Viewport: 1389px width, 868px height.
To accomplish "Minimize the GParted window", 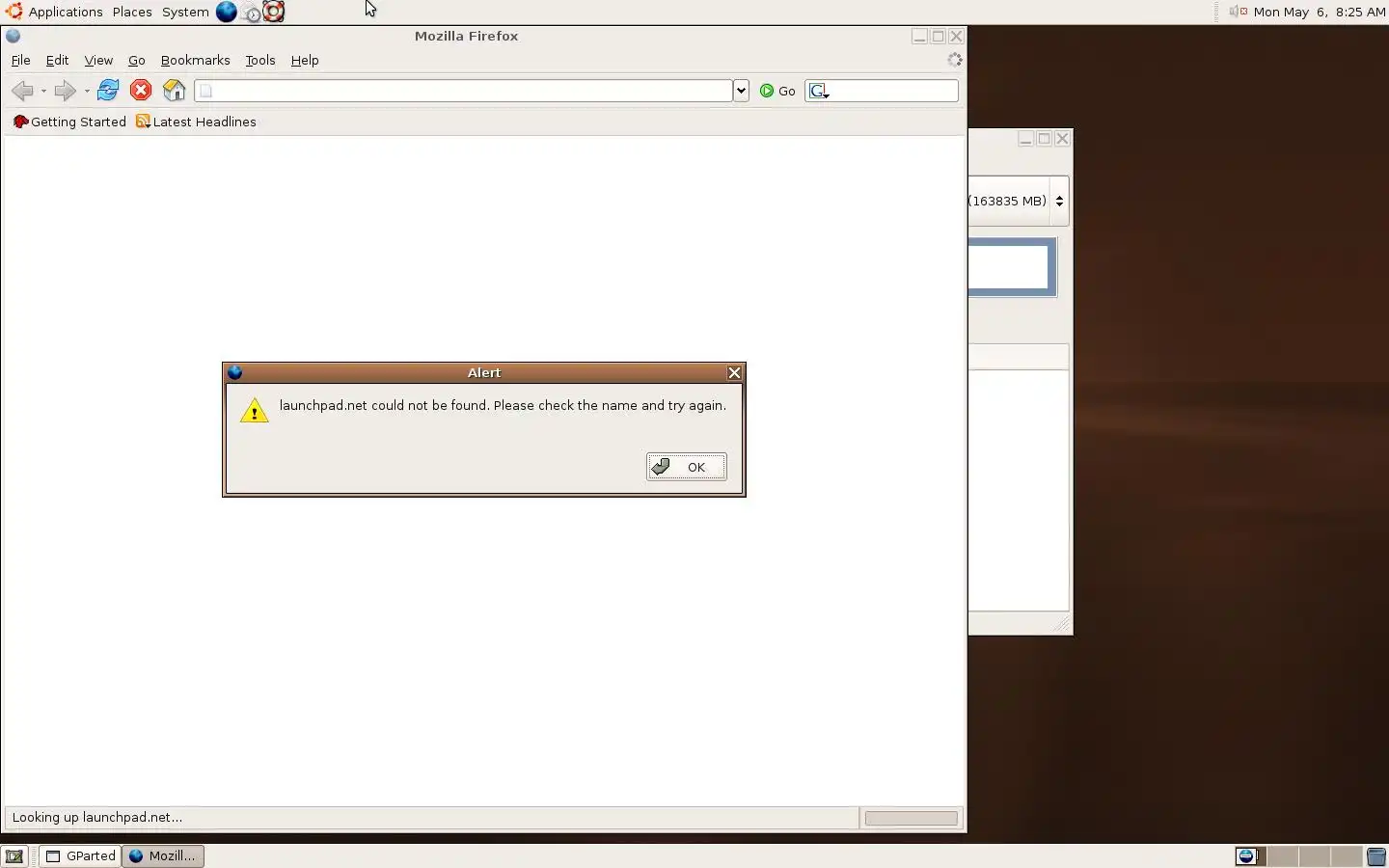I will (1025, 139).
